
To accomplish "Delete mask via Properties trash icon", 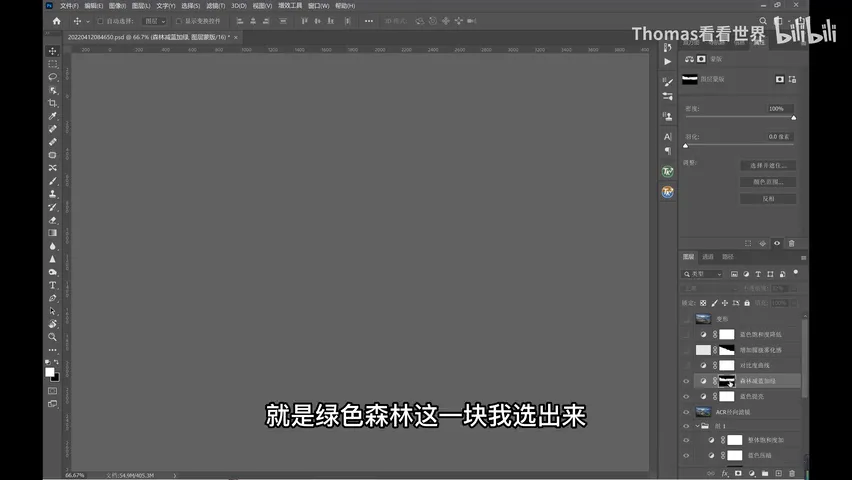I will point(792,244).
